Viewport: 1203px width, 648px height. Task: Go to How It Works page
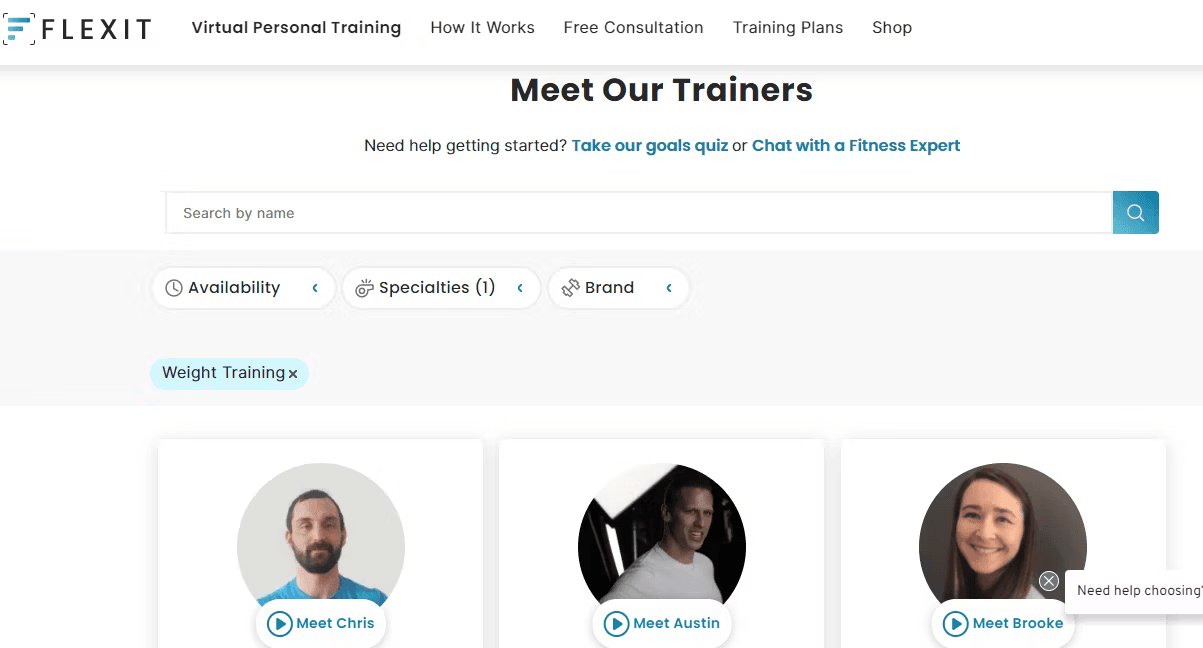[482, 28]
